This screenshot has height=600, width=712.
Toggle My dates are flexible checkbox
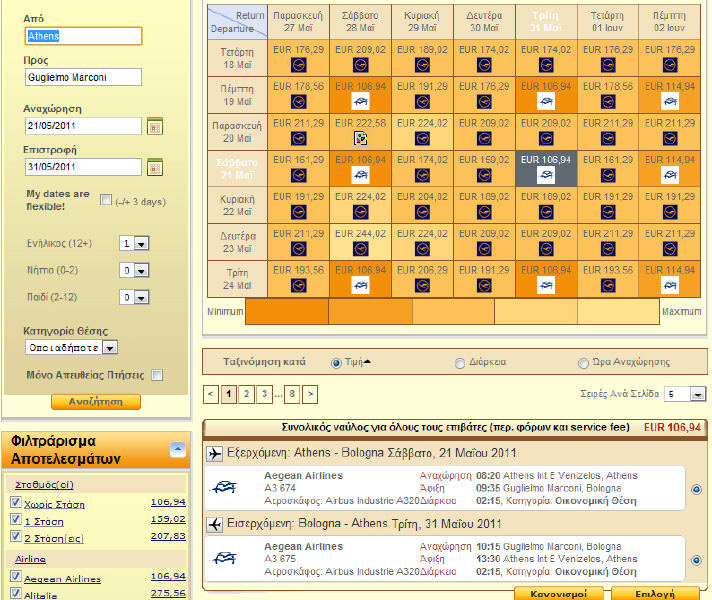pyautogui.click(x=106, y=200)
